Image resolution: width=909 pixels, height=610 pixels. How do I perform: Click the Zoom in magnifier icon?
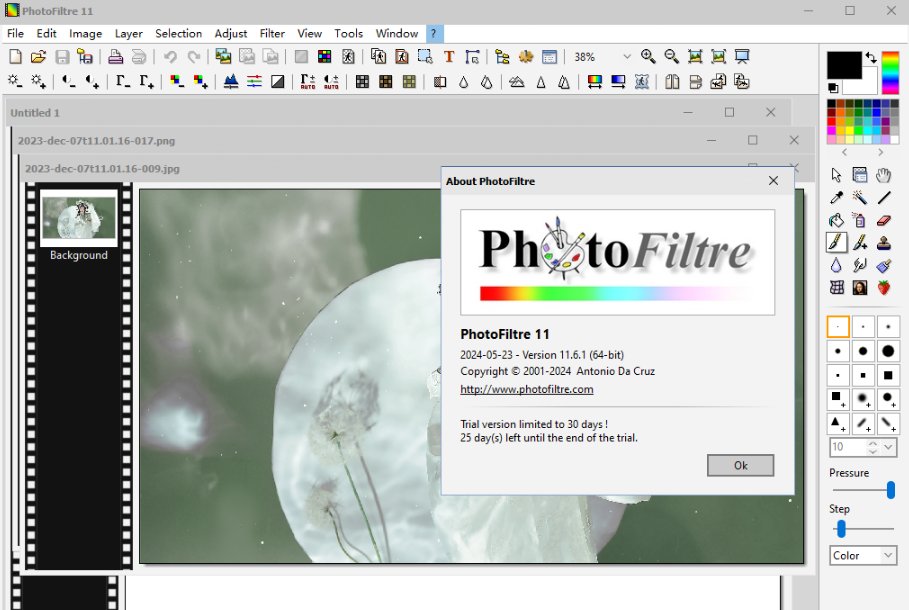[648, 57]
